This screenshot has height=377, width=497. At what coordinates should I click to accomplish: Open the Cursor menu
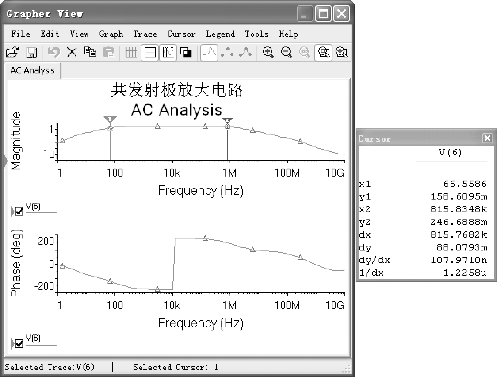pos(181,34)
